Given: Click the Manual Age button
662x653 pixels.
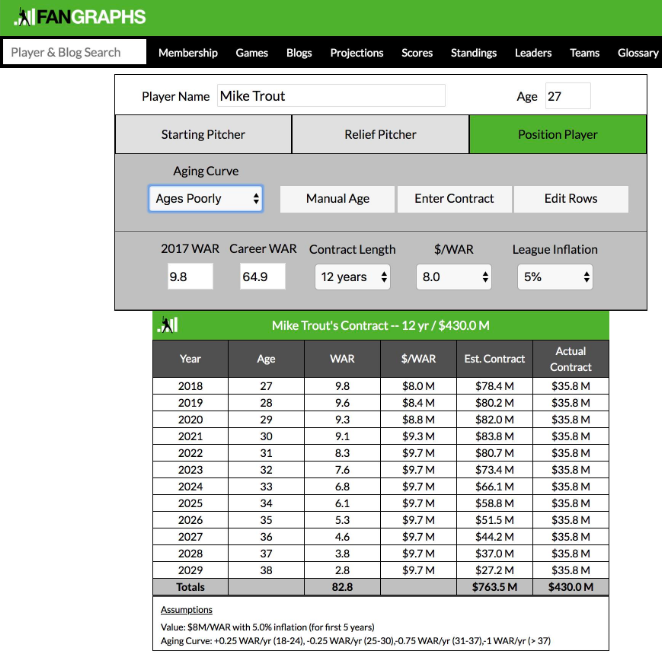Looking at the screenshot, I should tap(338, 198).
